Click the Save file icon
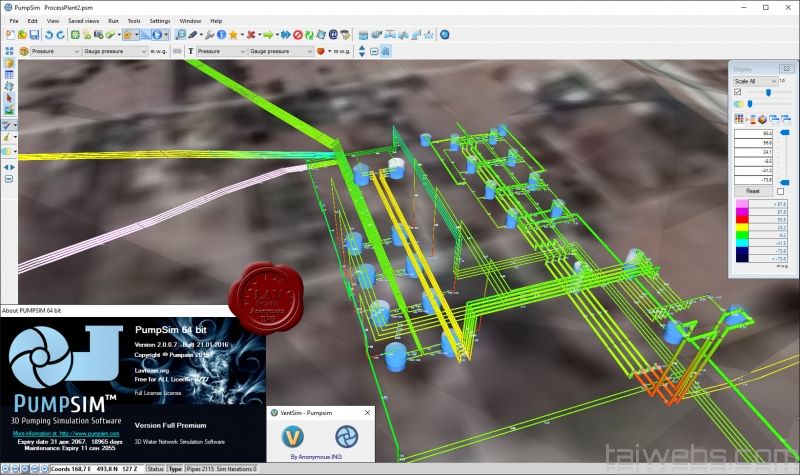 click(35, 34)
